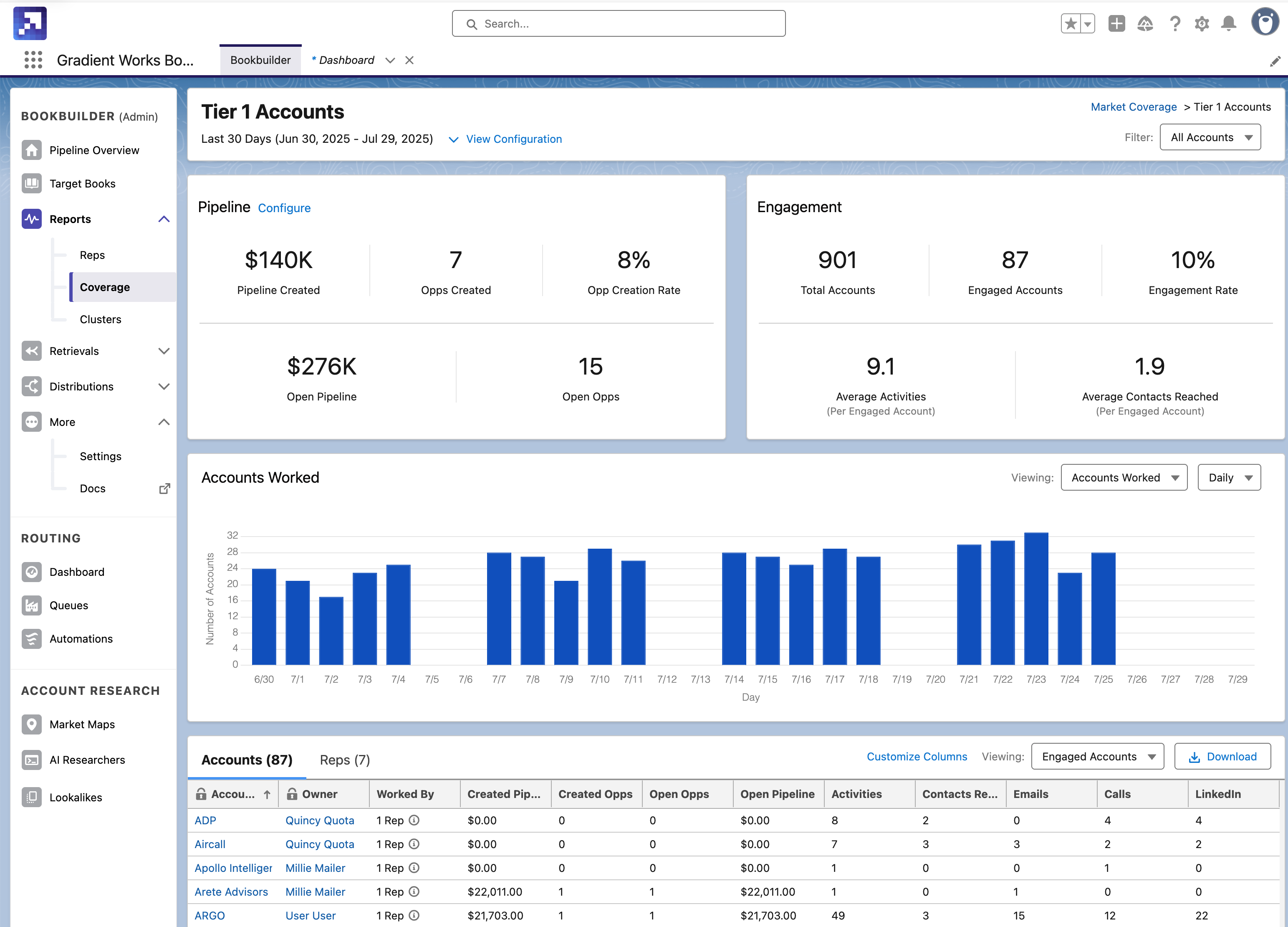
Task: Click in the global Search field
Action: pos(619,24)
